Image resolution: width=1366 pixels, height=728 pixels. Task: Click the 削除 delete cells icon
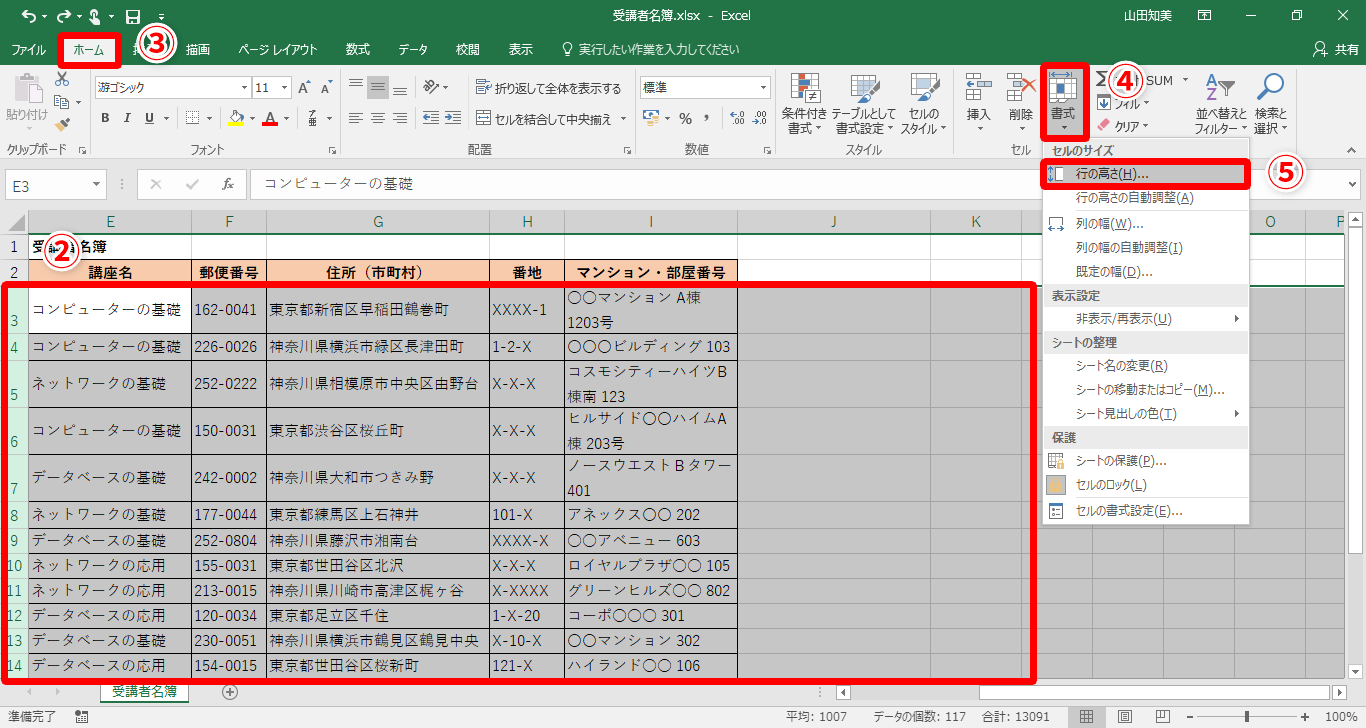tap(1020, 104)
